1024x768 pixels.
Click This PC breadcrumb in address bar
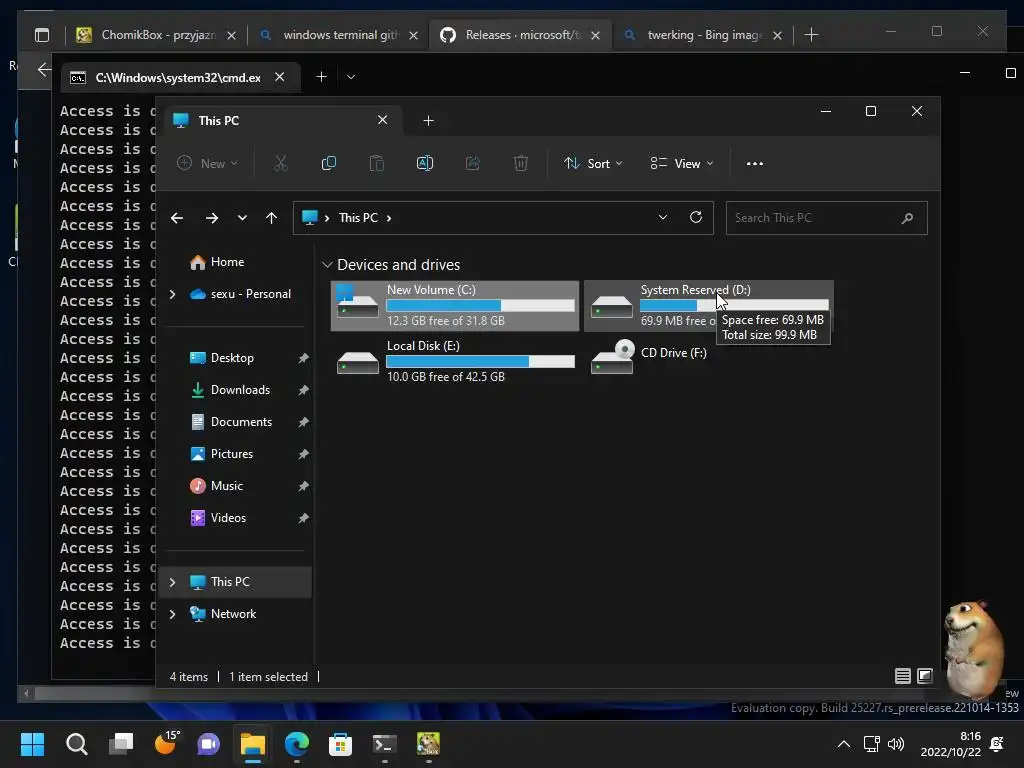(x=358, y=218)
